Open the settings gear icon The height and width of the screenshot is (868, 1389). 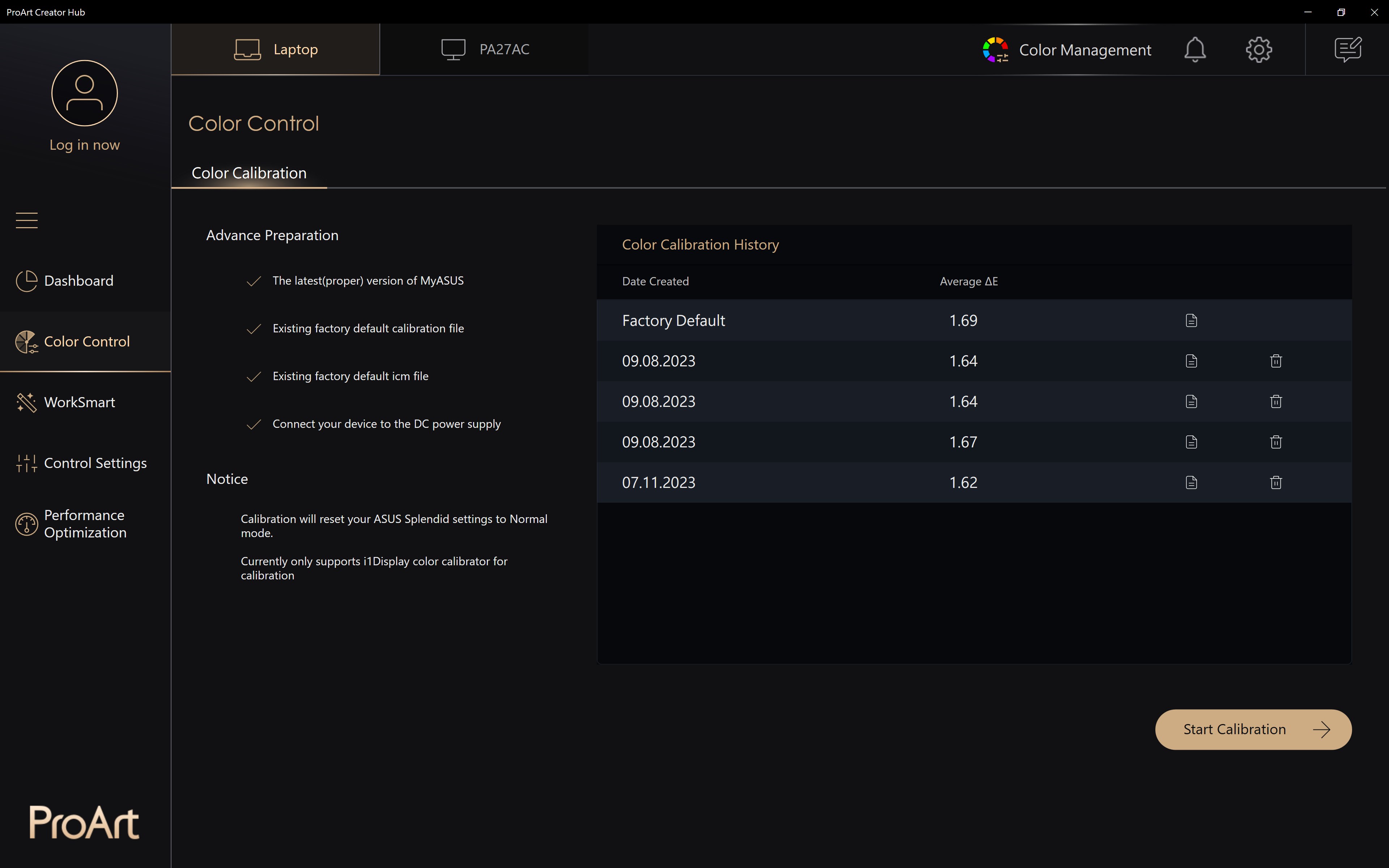tap(1259, 50)
